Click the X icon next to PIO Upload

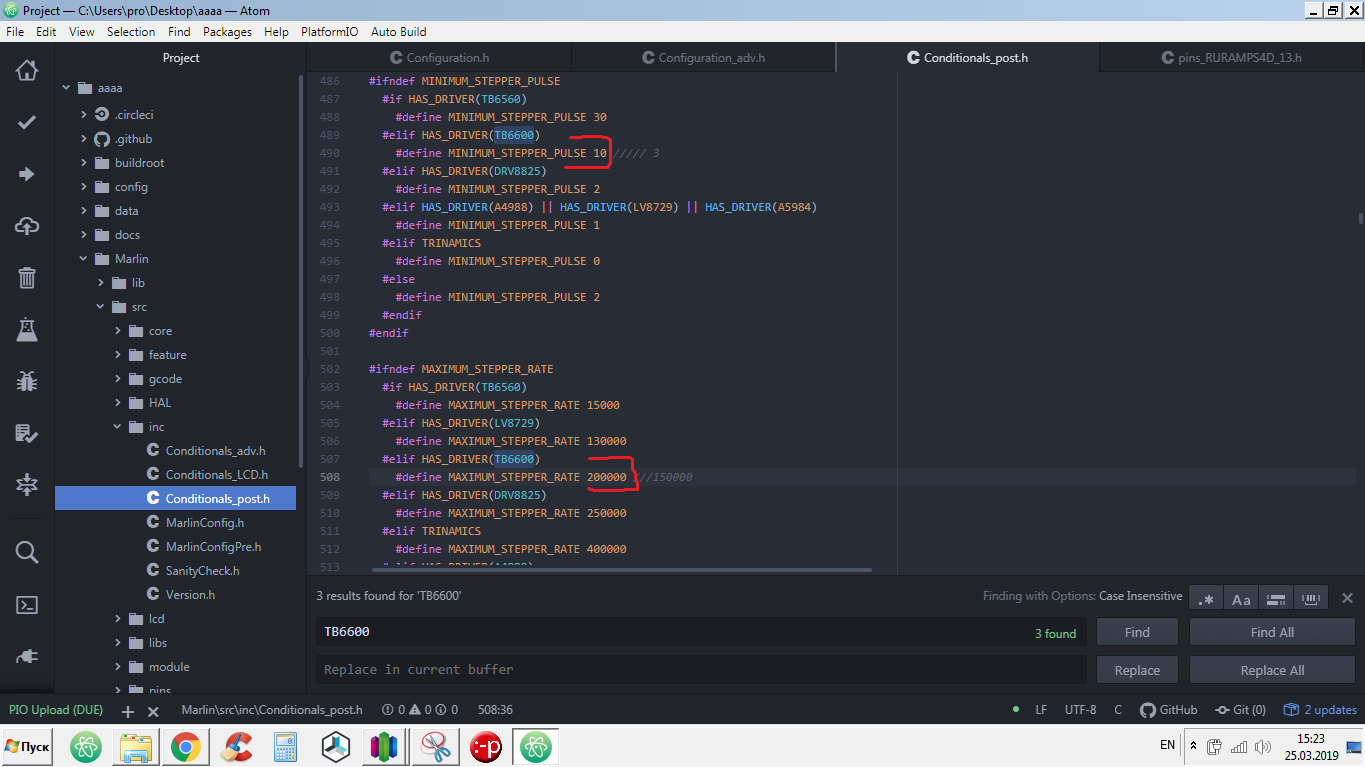(x=153, y=712)
